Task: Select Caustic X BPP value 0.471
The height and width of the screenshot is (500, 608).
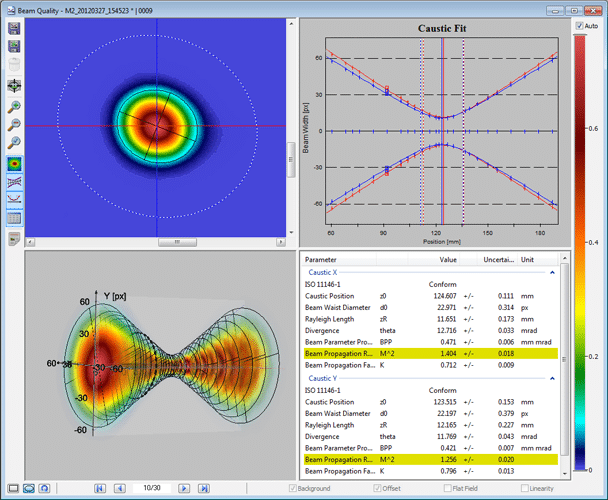Action: 449,342
